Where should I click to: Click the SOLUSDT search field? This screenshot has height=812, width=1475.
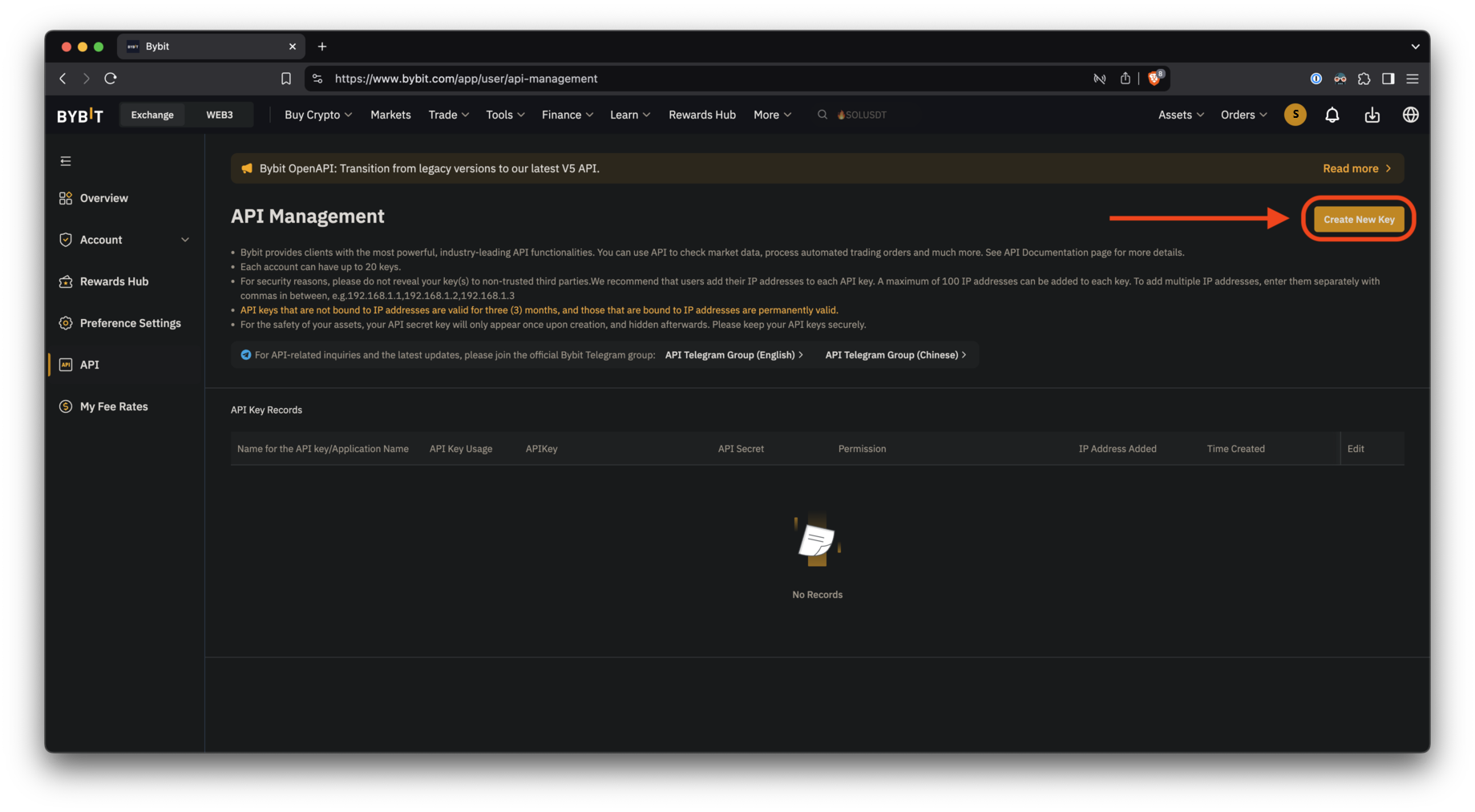862,115
